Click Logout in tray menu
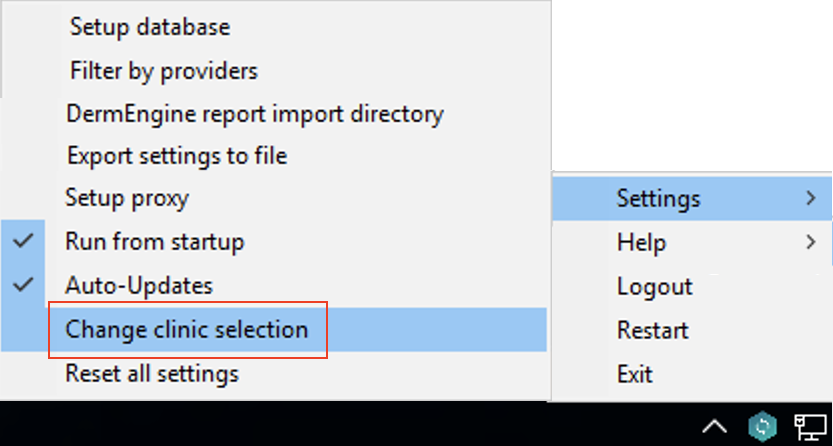 tap(655, 286)
